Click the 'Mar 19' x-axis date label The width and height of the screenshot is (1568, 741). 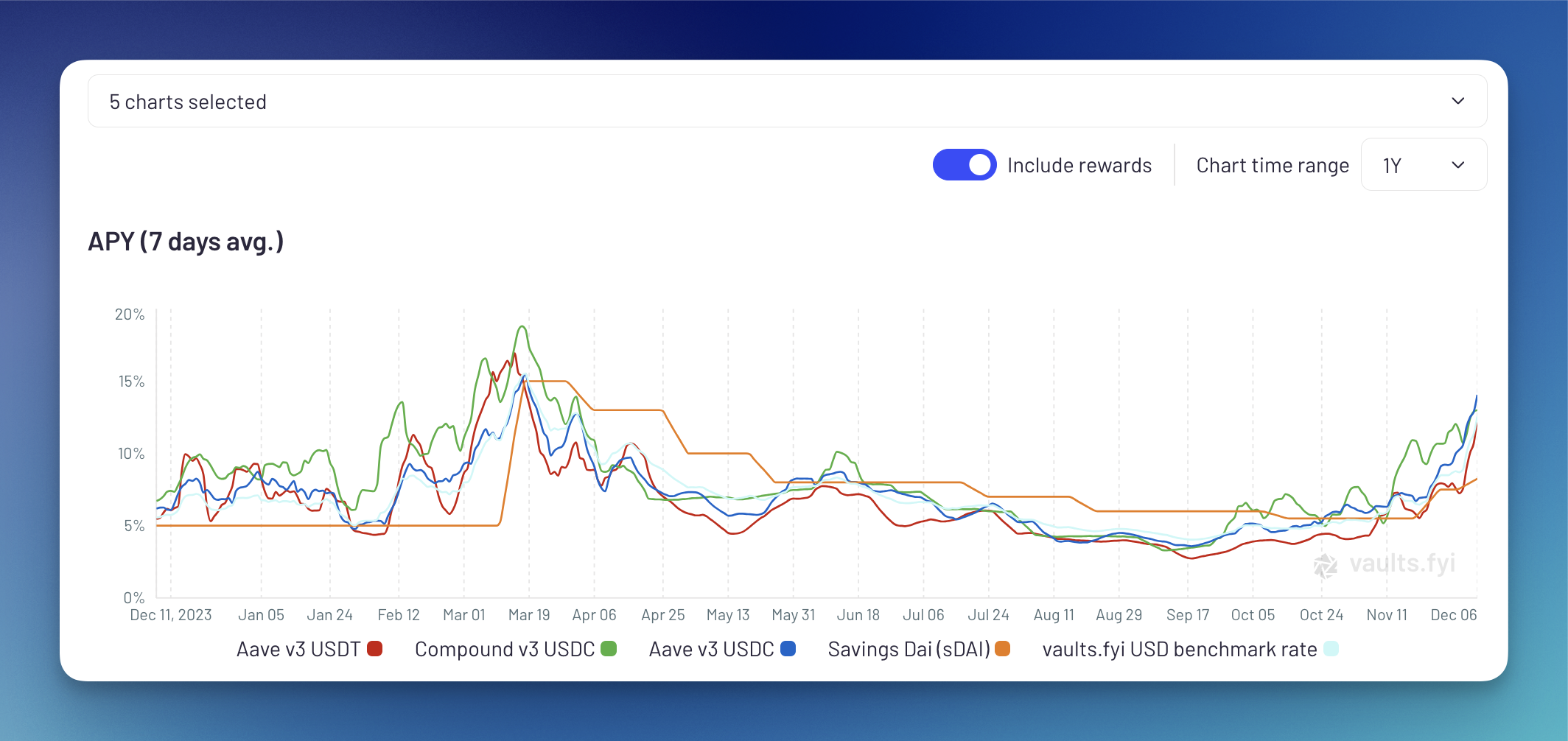(x=529, y=614)
